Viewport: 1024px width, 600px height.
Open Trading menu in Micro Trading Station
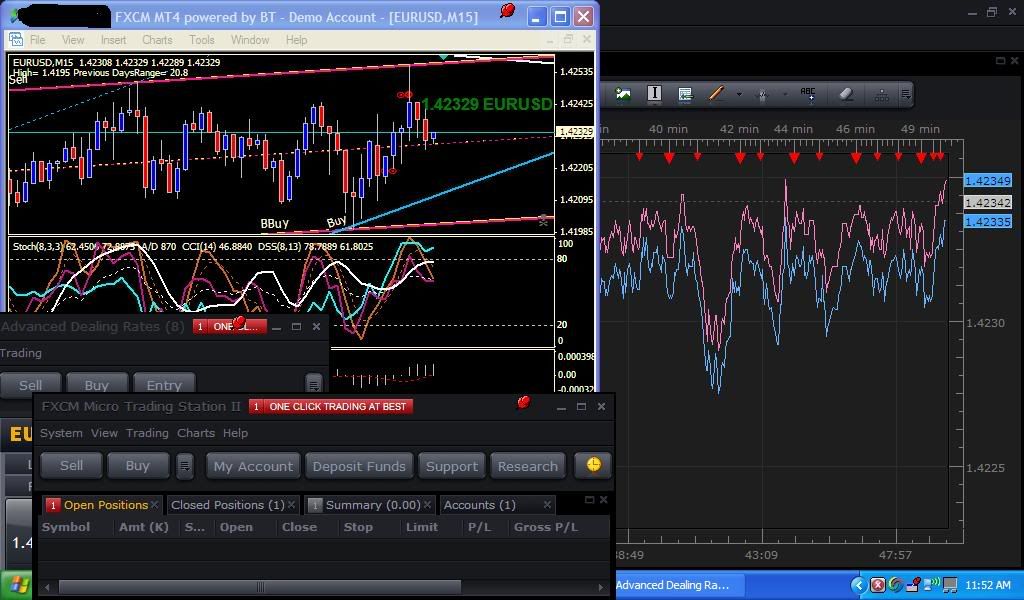(x=148, y=433)
